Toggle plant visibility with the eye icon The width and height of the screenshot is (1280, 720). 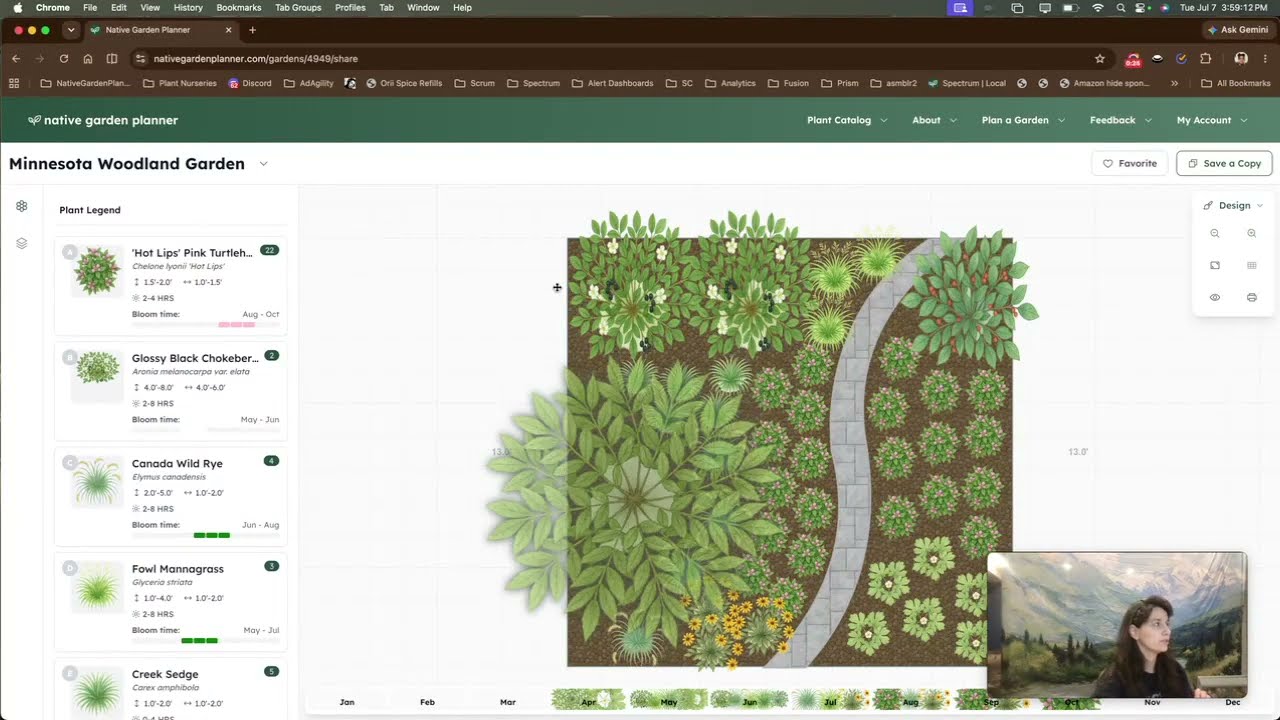click(1215, 297)
